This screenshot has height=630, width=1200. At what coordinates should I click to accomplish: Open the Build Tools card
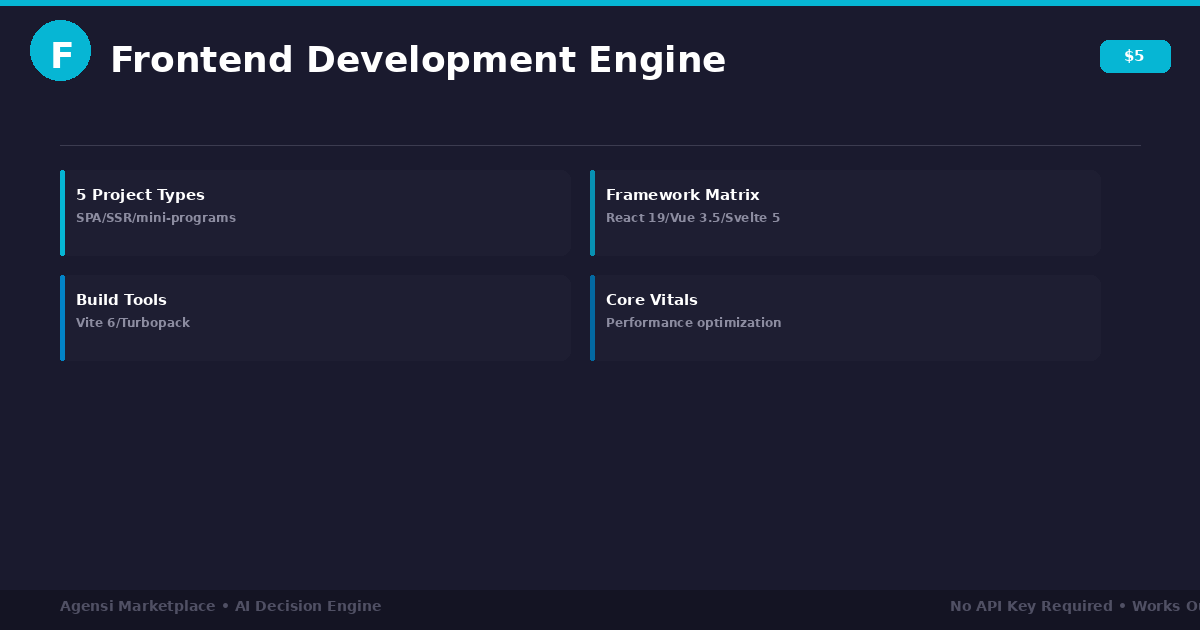(x=315, y=318)
